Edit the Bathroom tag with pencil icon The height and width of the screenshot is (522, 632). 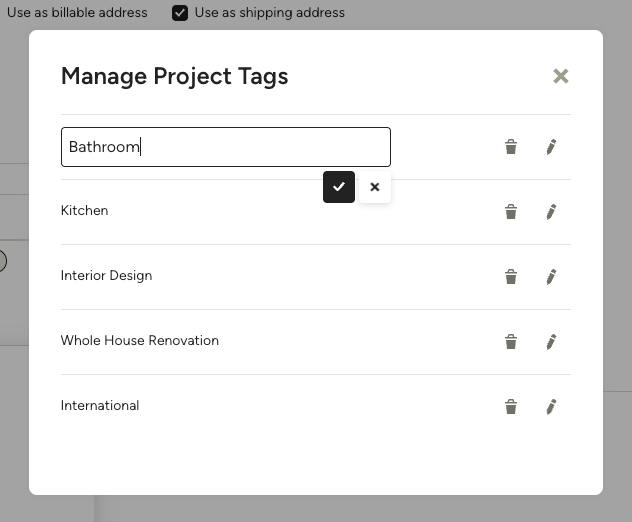click(551, 147)
